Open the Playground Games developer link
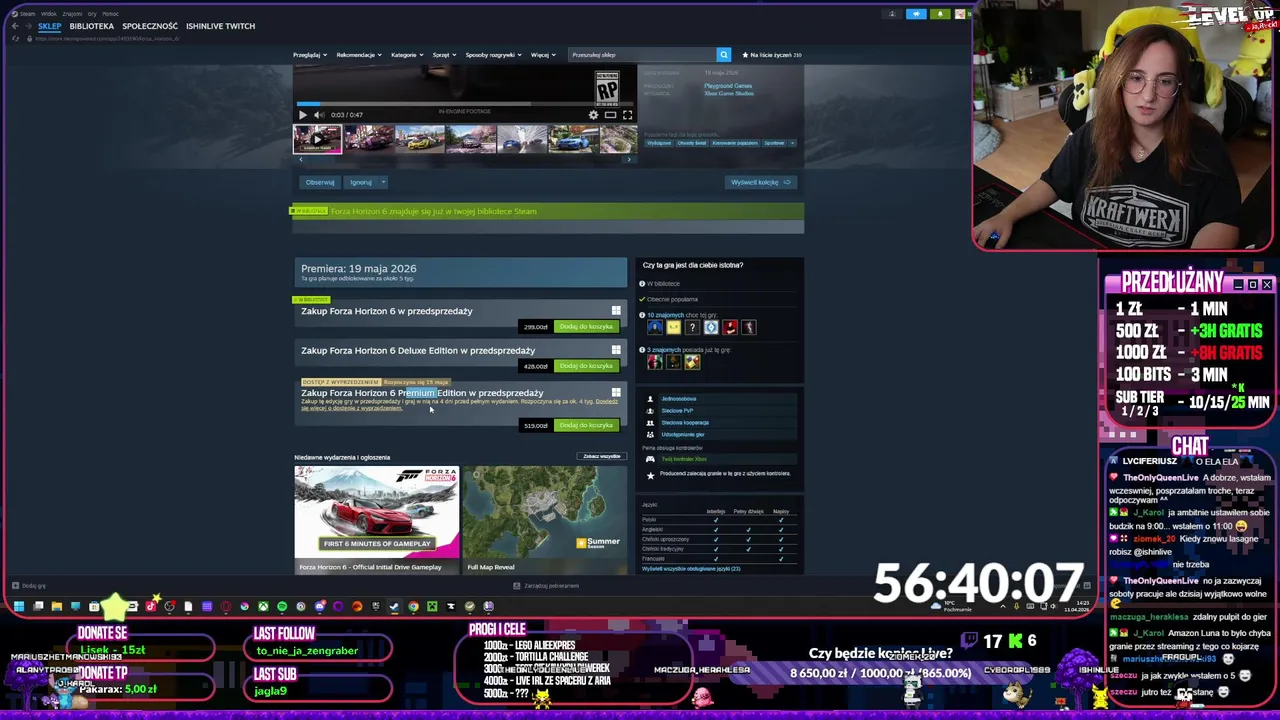The width and height of the screenshot is (1280, 720). [x=728, y=86]
